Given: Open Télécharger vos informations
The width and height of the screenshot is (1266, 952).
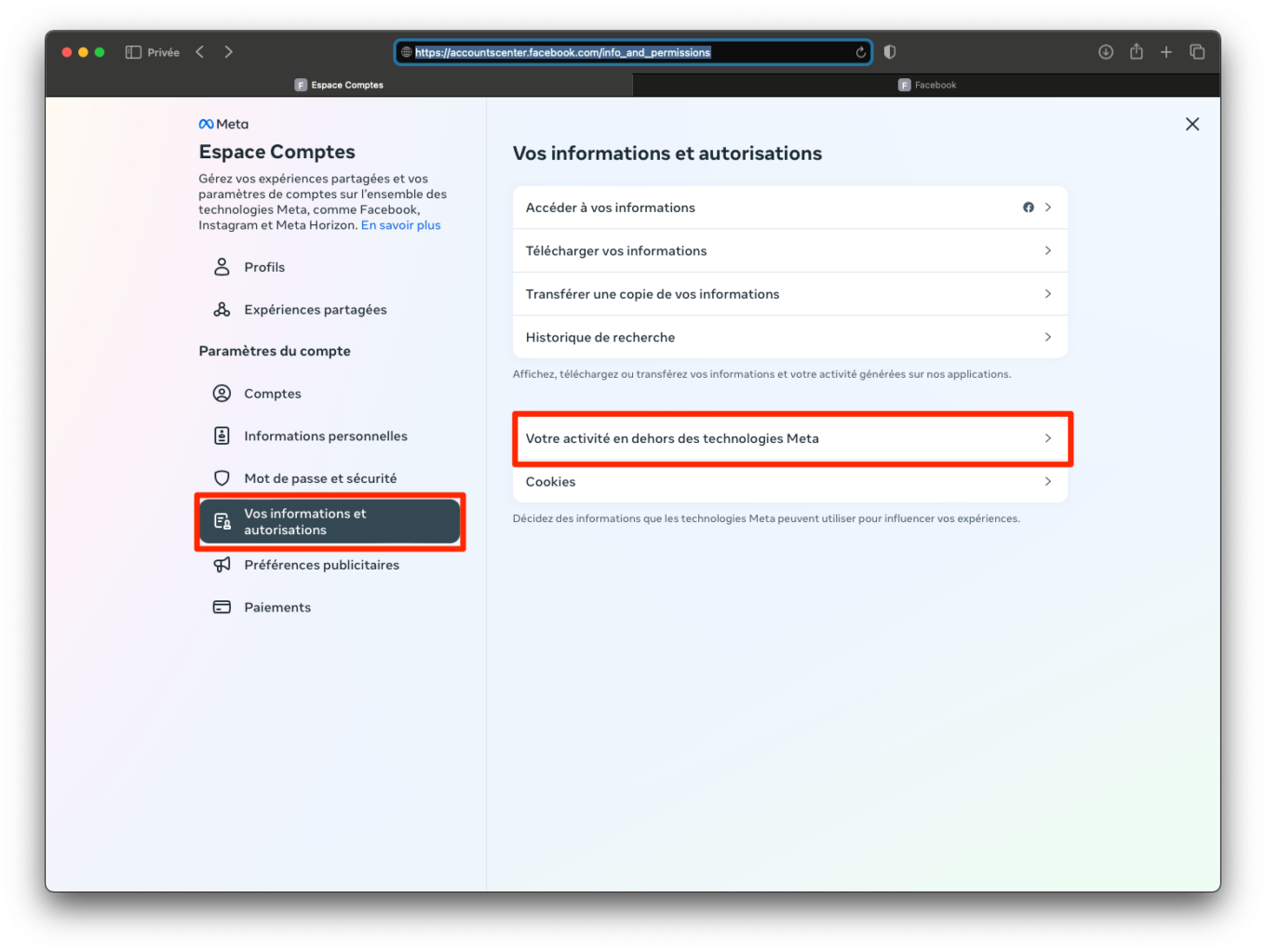Looking at the screenshot, I should click(x=790, y=251).
